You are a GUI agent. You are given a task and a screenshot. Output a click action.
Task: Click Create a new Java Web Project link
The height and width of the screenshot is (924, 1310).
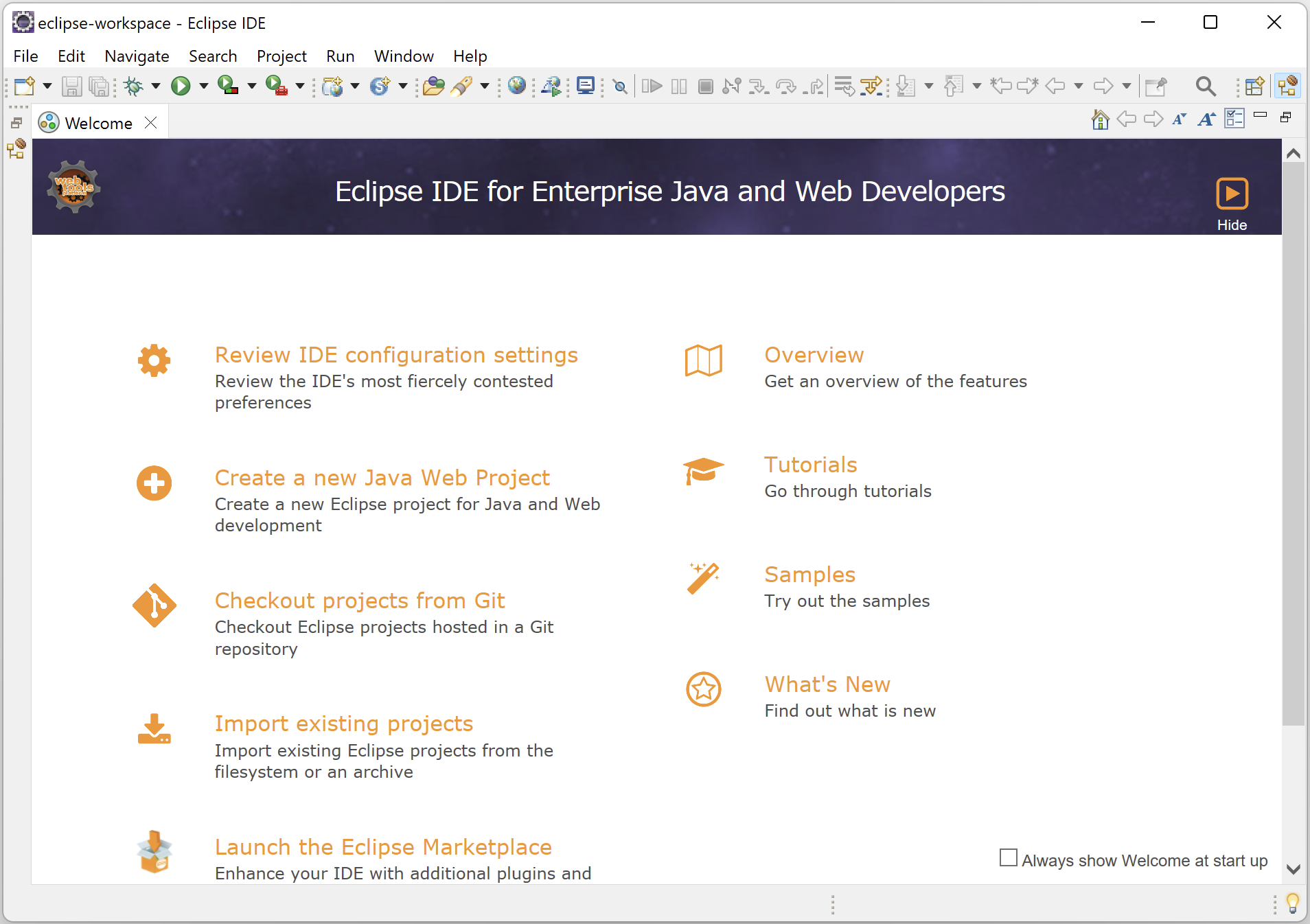(382, 478)
